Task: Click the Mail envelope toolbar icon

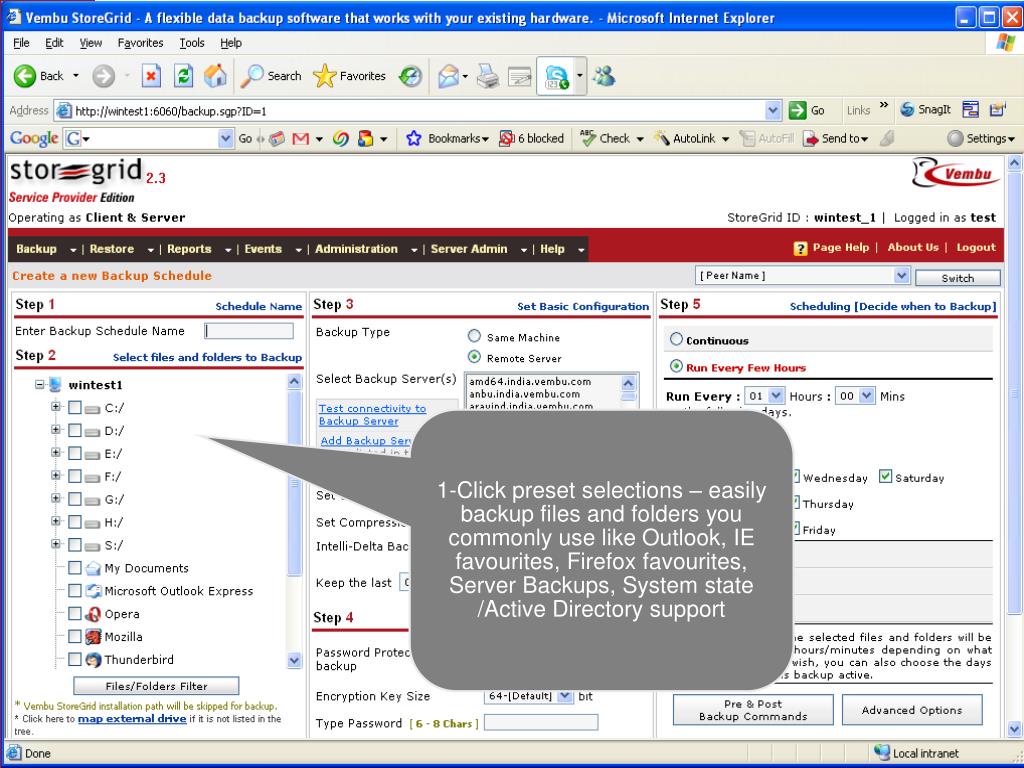Action: tap(448, 76)
